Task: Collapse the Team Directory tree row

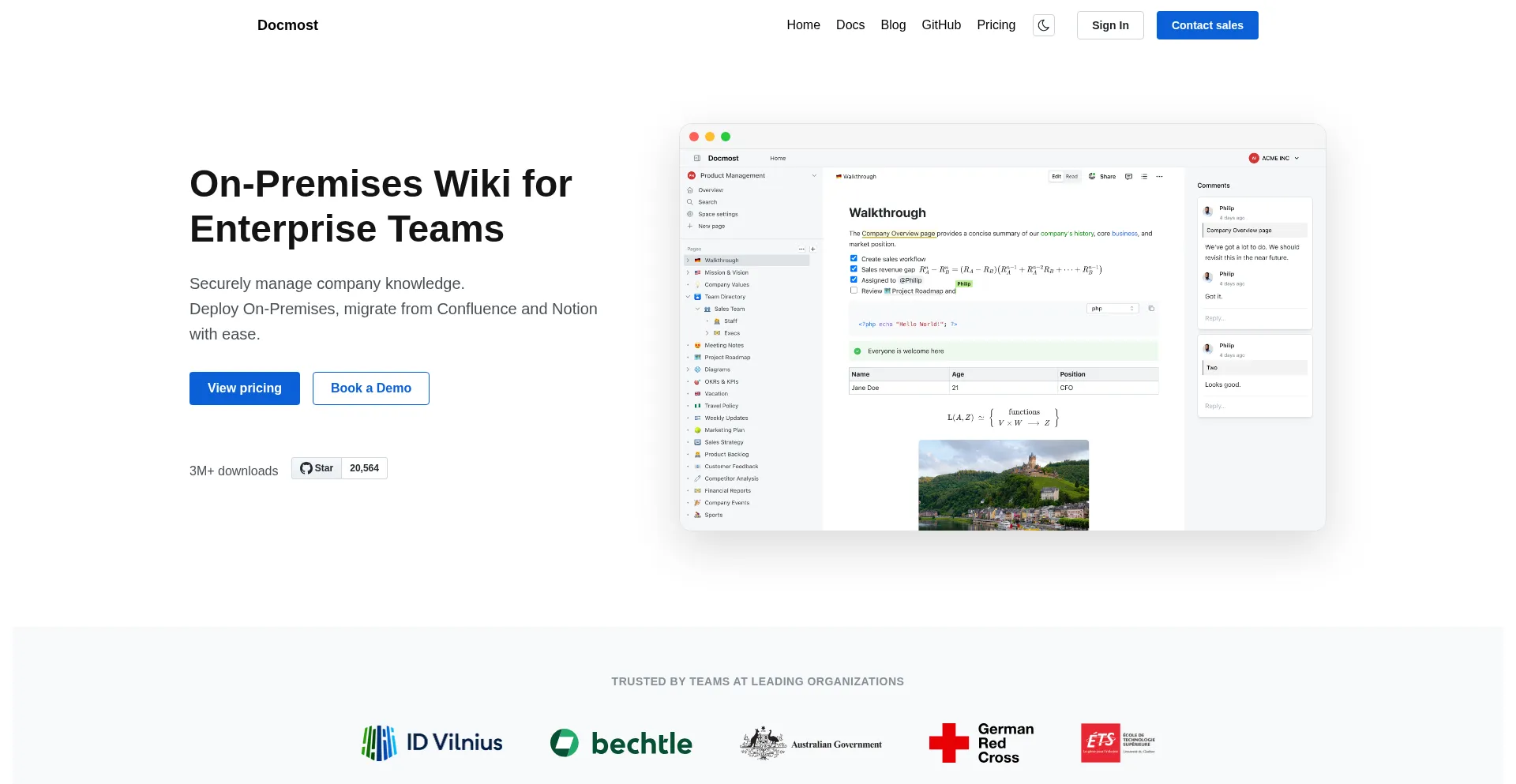Action: click(688, 297)
